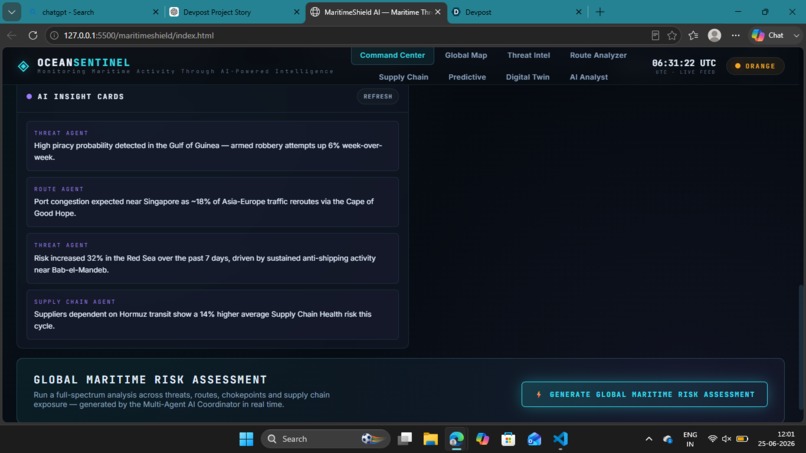Viewport: 806px width, 453px height.
Task: Expand the chevron beside Copilot Chat
Action: [796, 35]
